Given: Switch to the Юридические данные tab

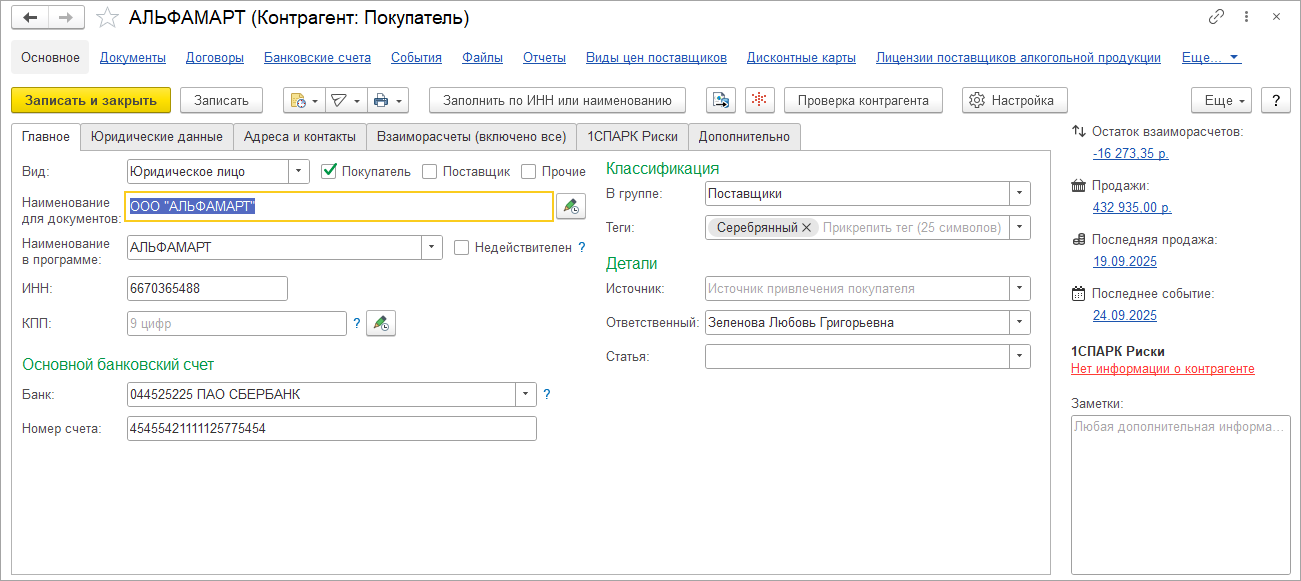Looking at the screenshot, I should tap(157, 136).
